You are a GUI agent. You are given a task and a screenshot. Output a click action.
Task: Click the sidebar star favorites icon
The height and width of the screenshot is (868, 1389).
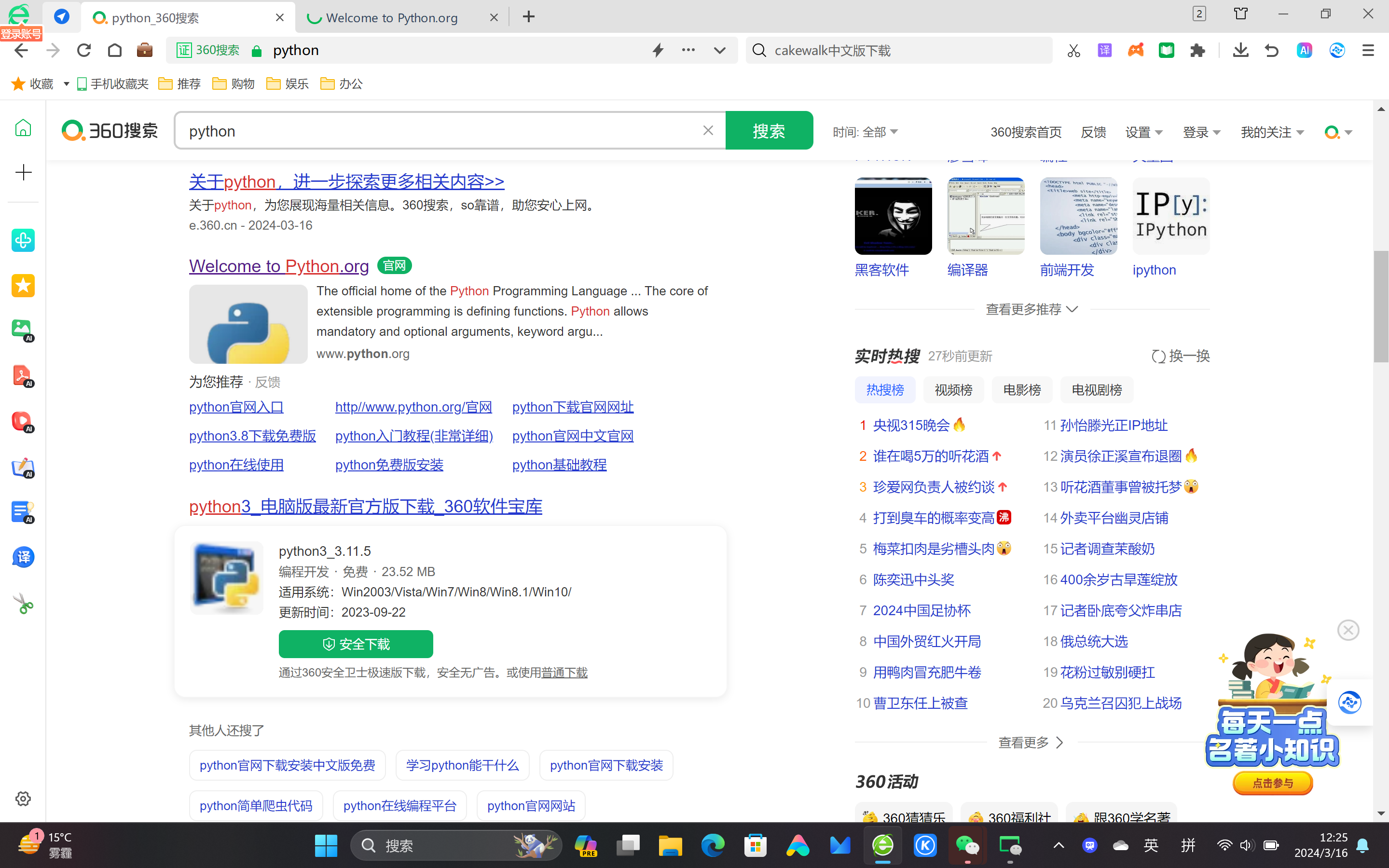point(23,285)
